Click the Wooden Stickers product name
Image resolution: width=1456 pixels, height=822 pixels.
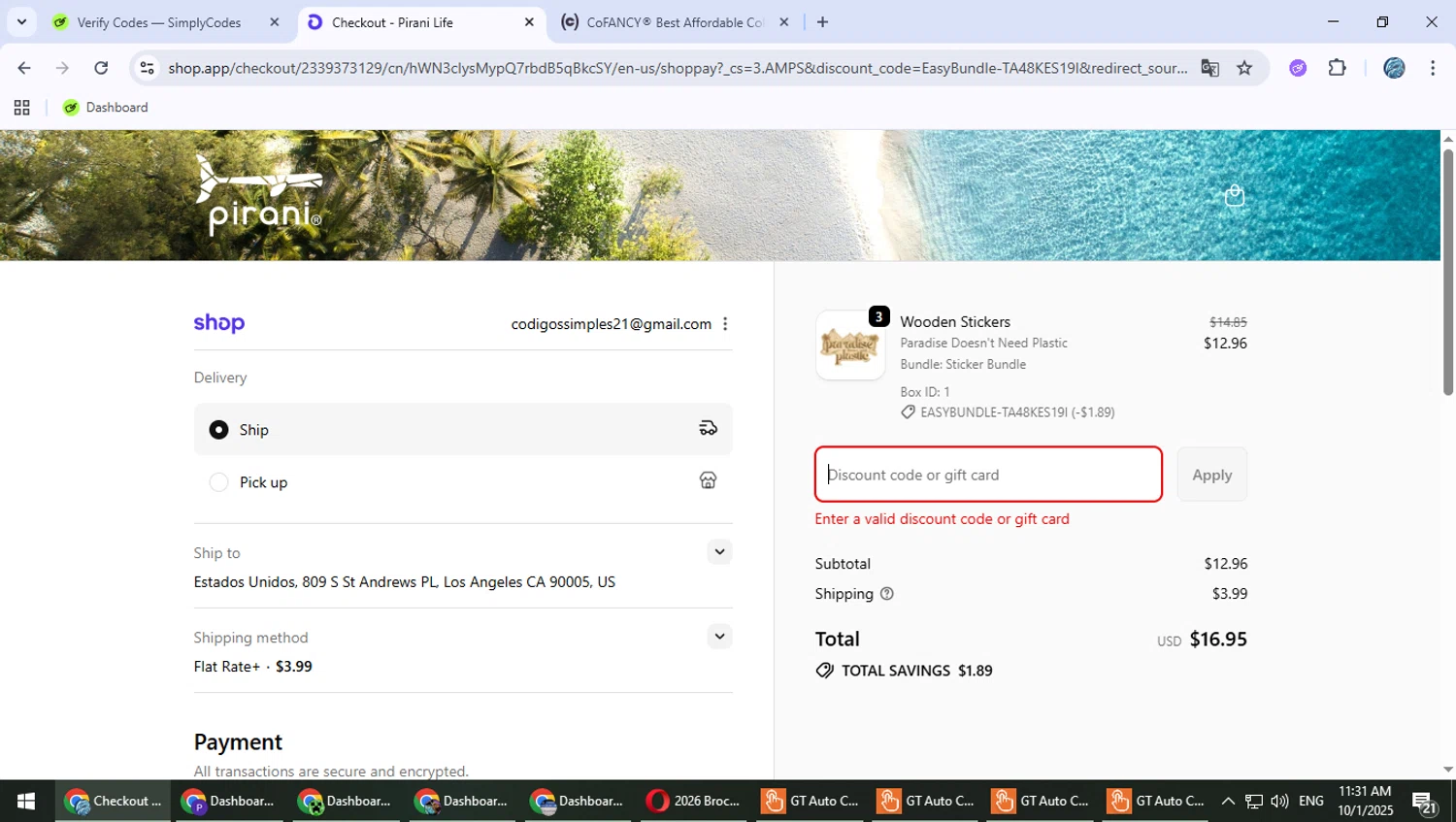pos(955,322)
